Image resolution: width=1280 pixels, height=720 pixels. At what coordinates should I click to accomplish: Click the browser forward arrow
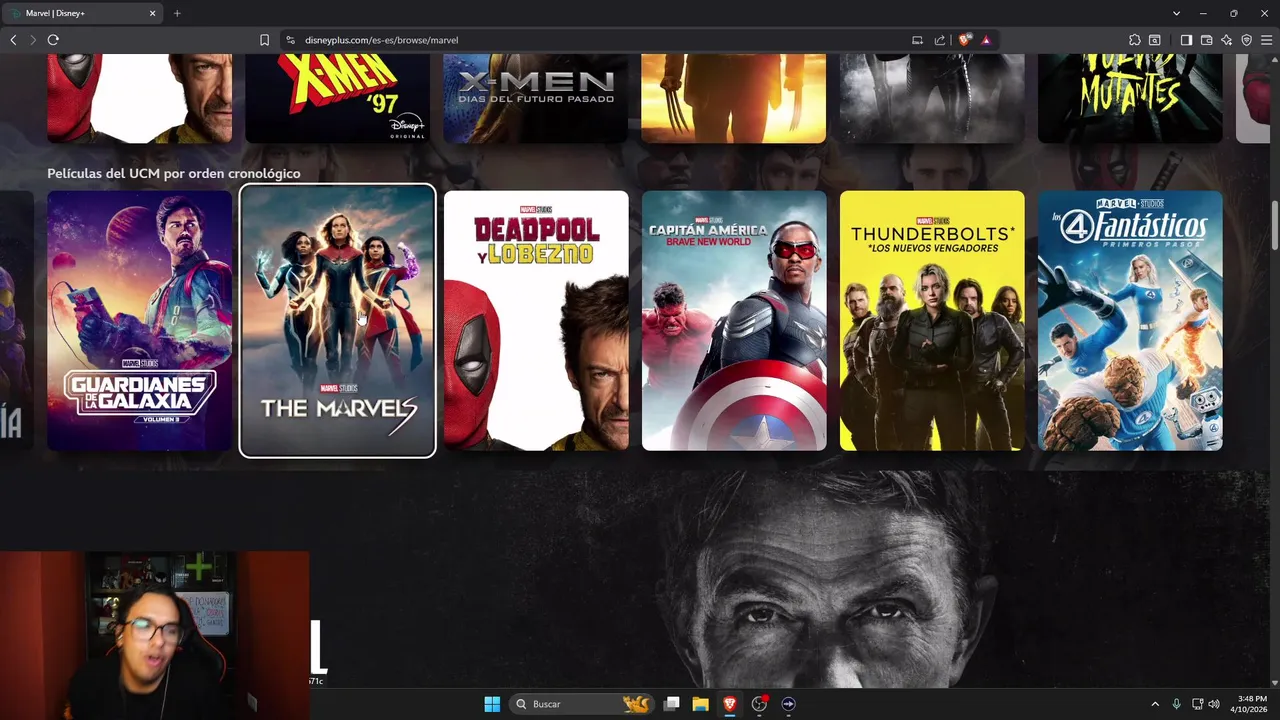[x=33, y=40]
